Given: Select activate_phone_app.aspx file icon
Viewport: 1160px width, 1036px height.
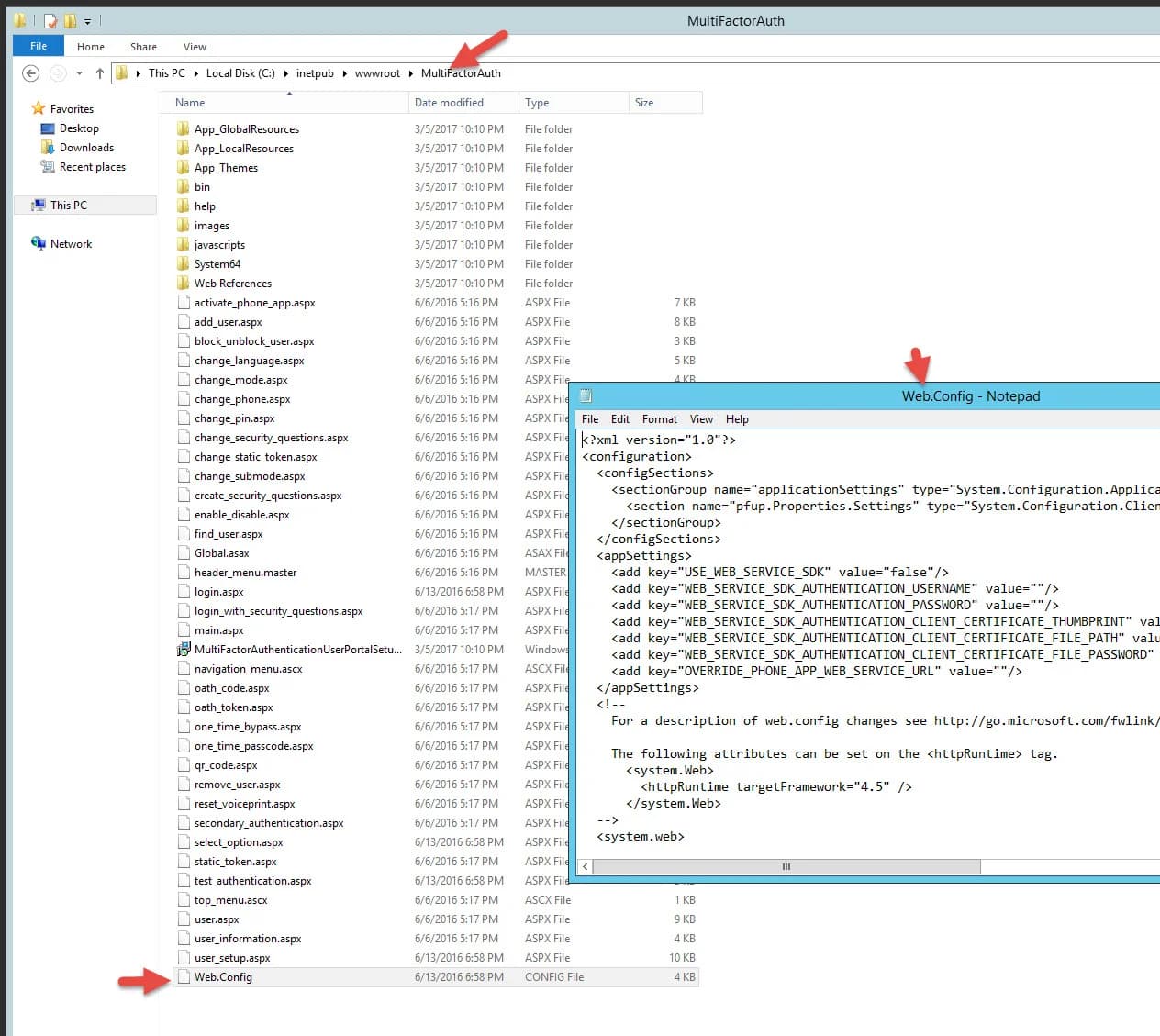Looking at the screenshot, I should (184, 303).
